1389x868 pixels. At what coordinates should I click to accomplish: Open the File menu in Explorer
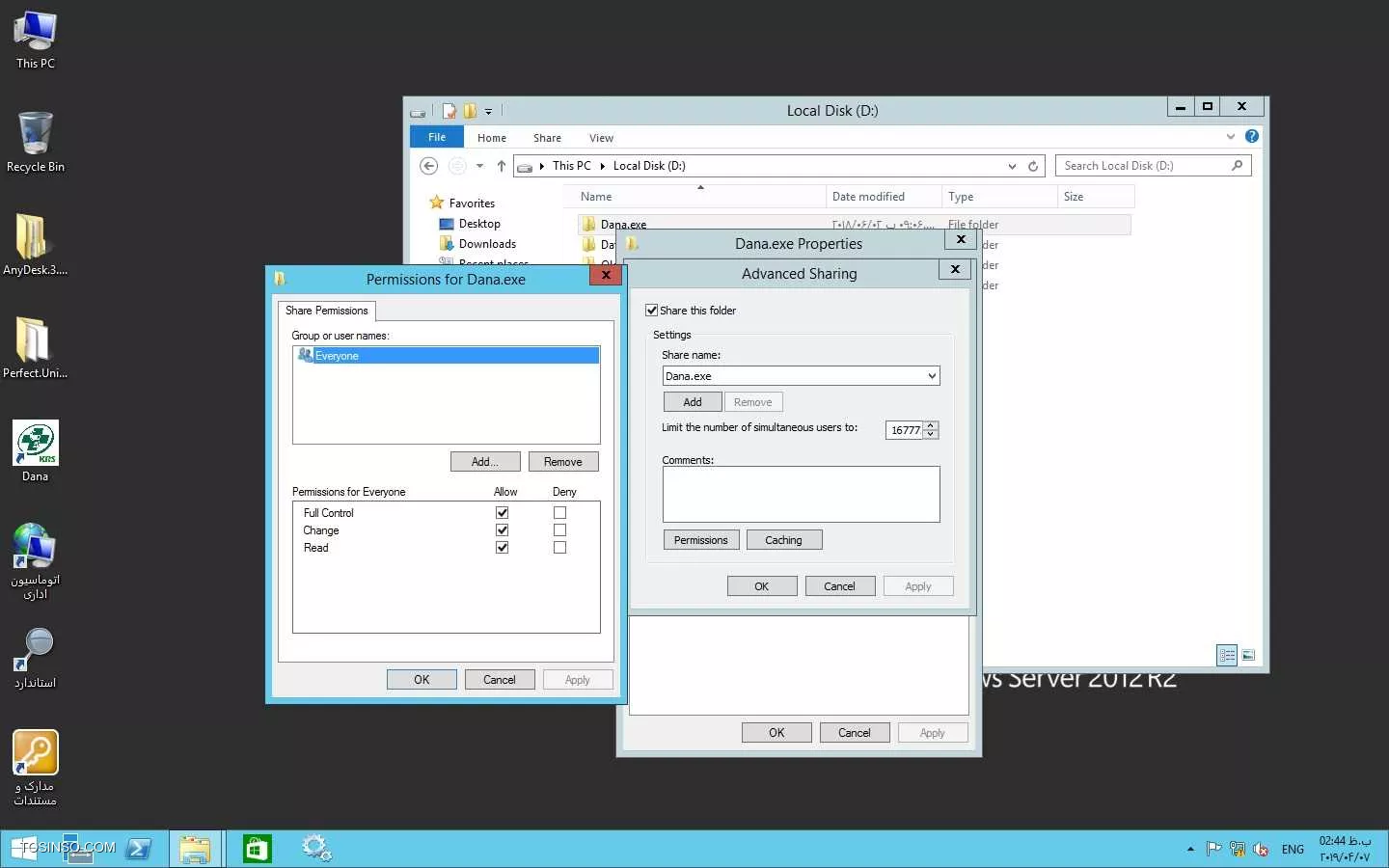pos(437,137)
